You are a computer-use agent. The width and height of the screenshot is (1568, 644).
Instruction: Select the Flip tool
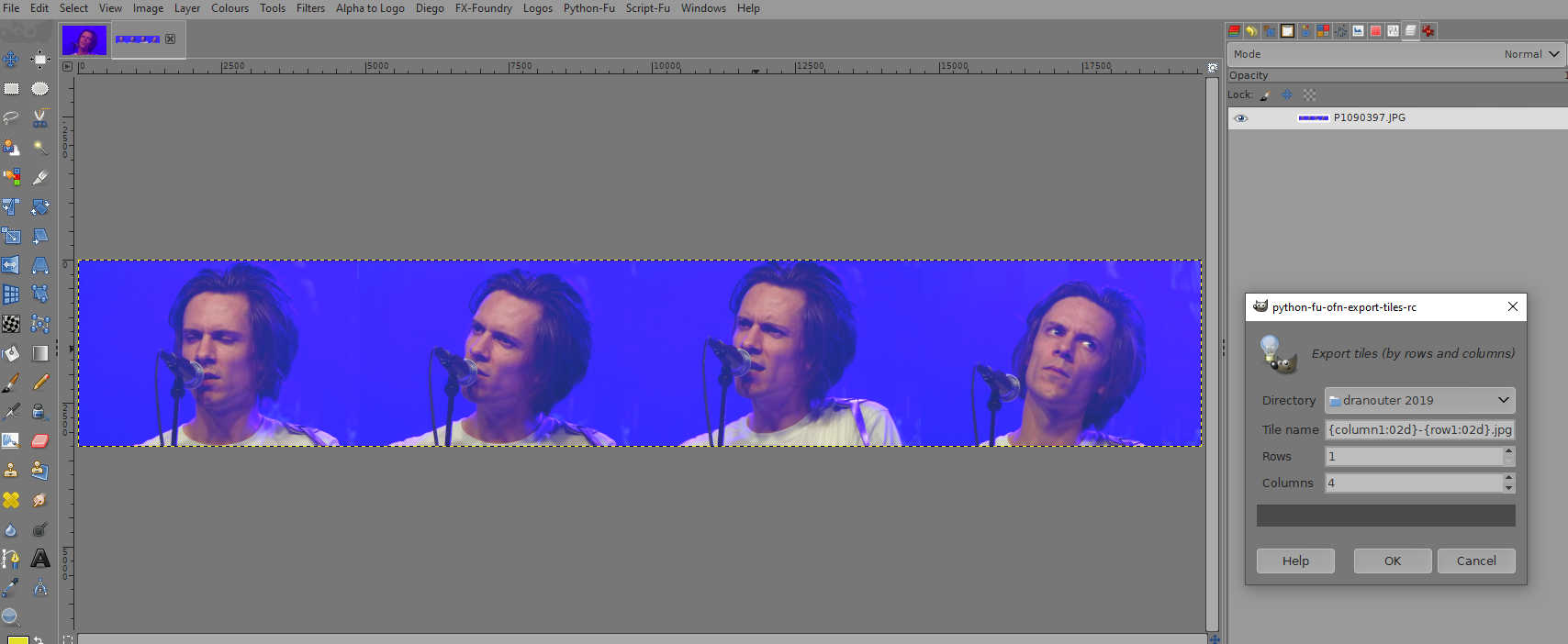(11, 265)
